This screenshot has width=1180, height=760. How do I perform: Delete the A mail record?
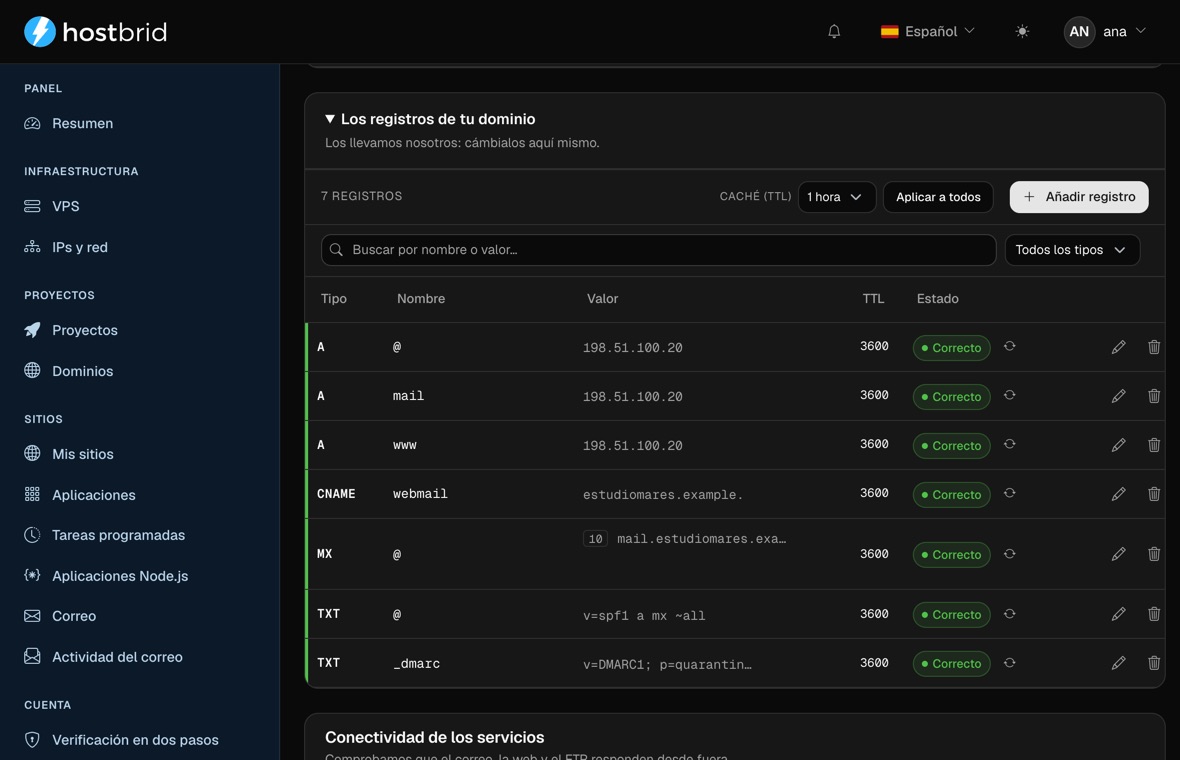pos(1154,396)
